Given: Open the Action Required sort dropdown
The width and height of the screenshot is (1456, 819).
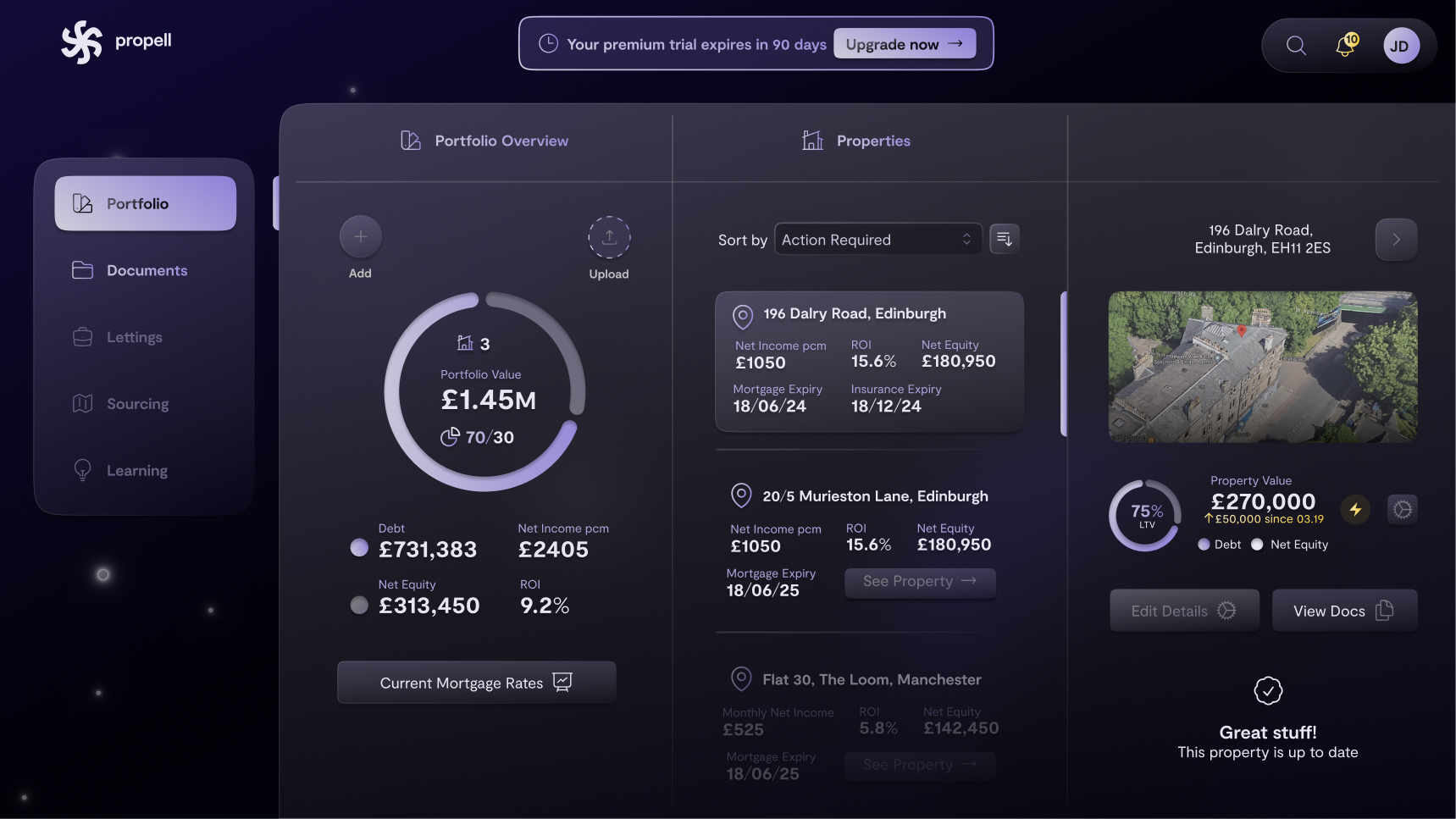Looking at the screenshot, I should point(877,239).
